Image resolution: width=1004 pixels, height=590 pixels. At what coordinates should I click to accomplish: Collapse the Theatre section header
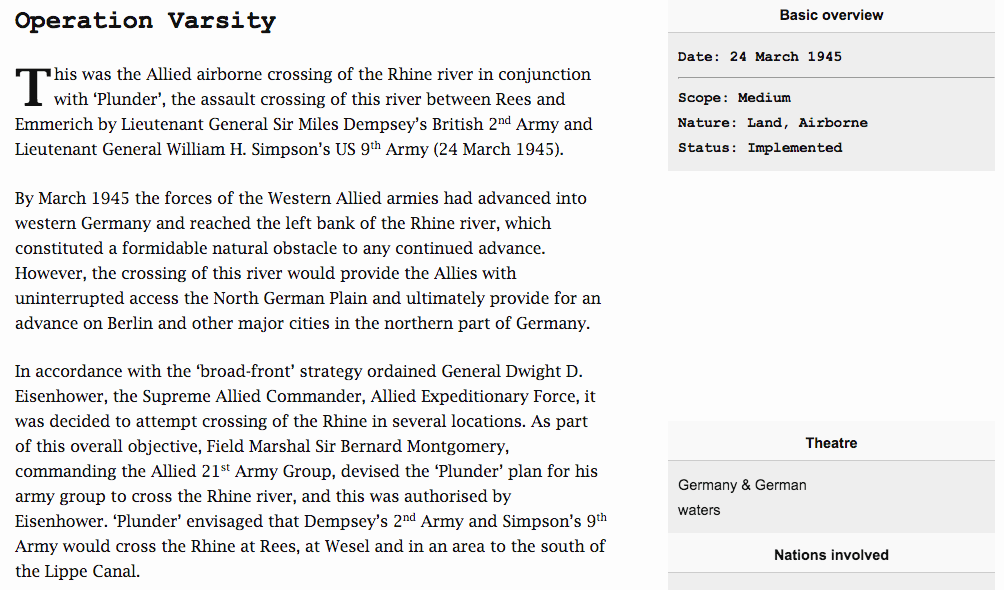831,443
